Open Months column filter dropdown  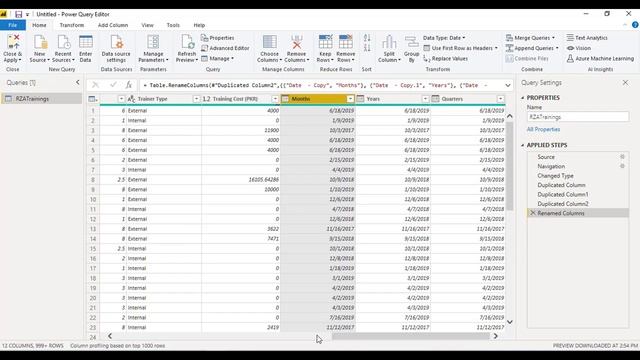[350, 99]
